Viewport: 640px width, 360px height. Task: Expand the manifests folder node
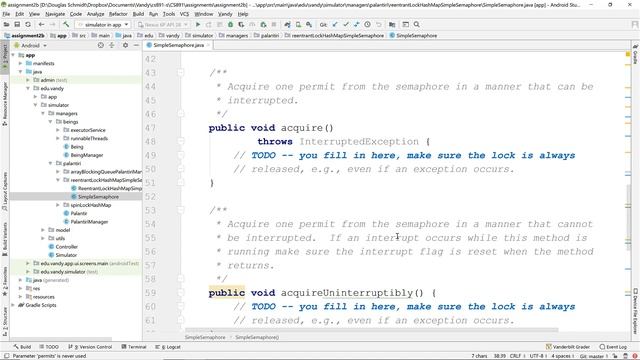[x=20, y=63]
